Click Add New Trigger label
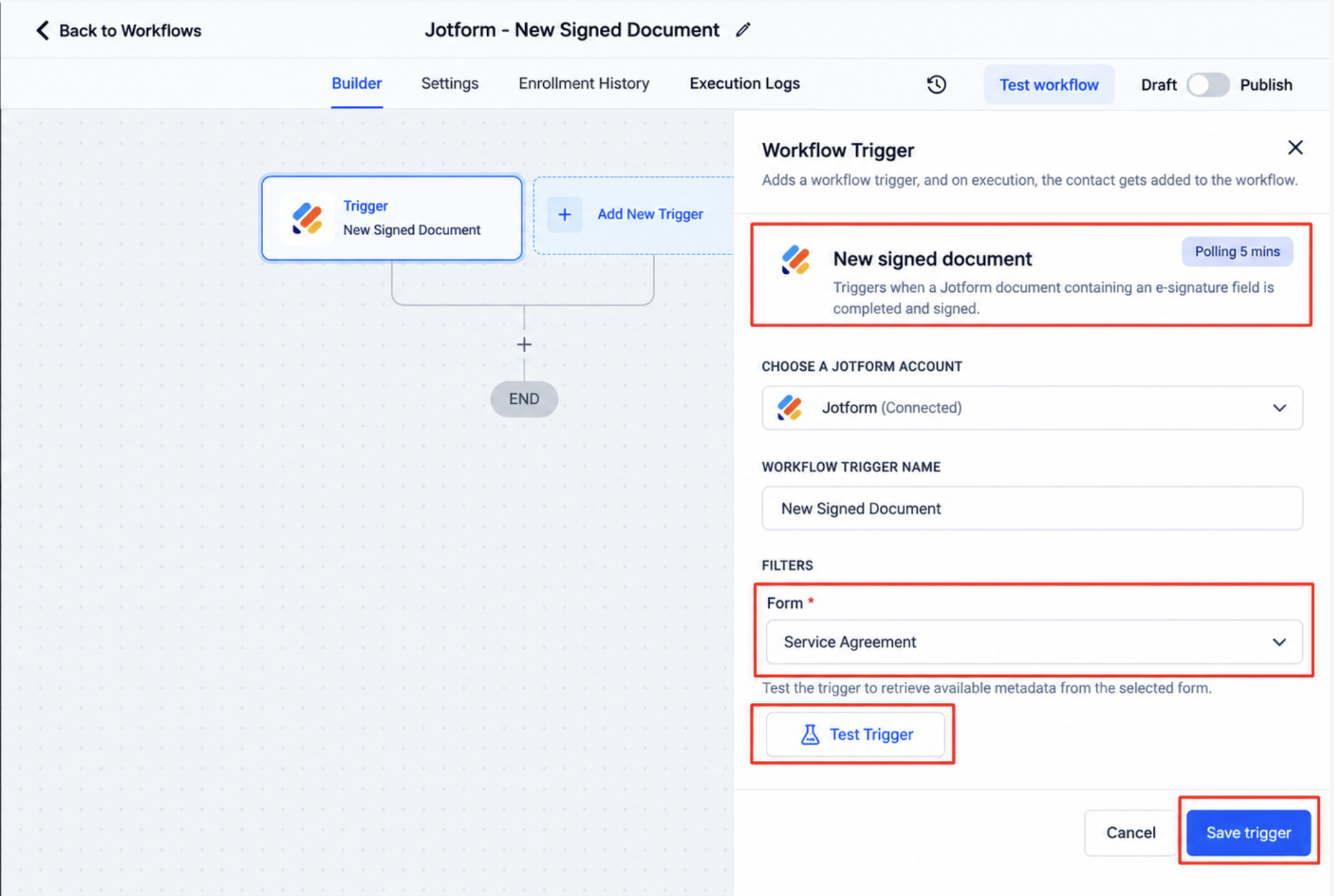This screenshot has width=1334, height=896. coord(650,214)
